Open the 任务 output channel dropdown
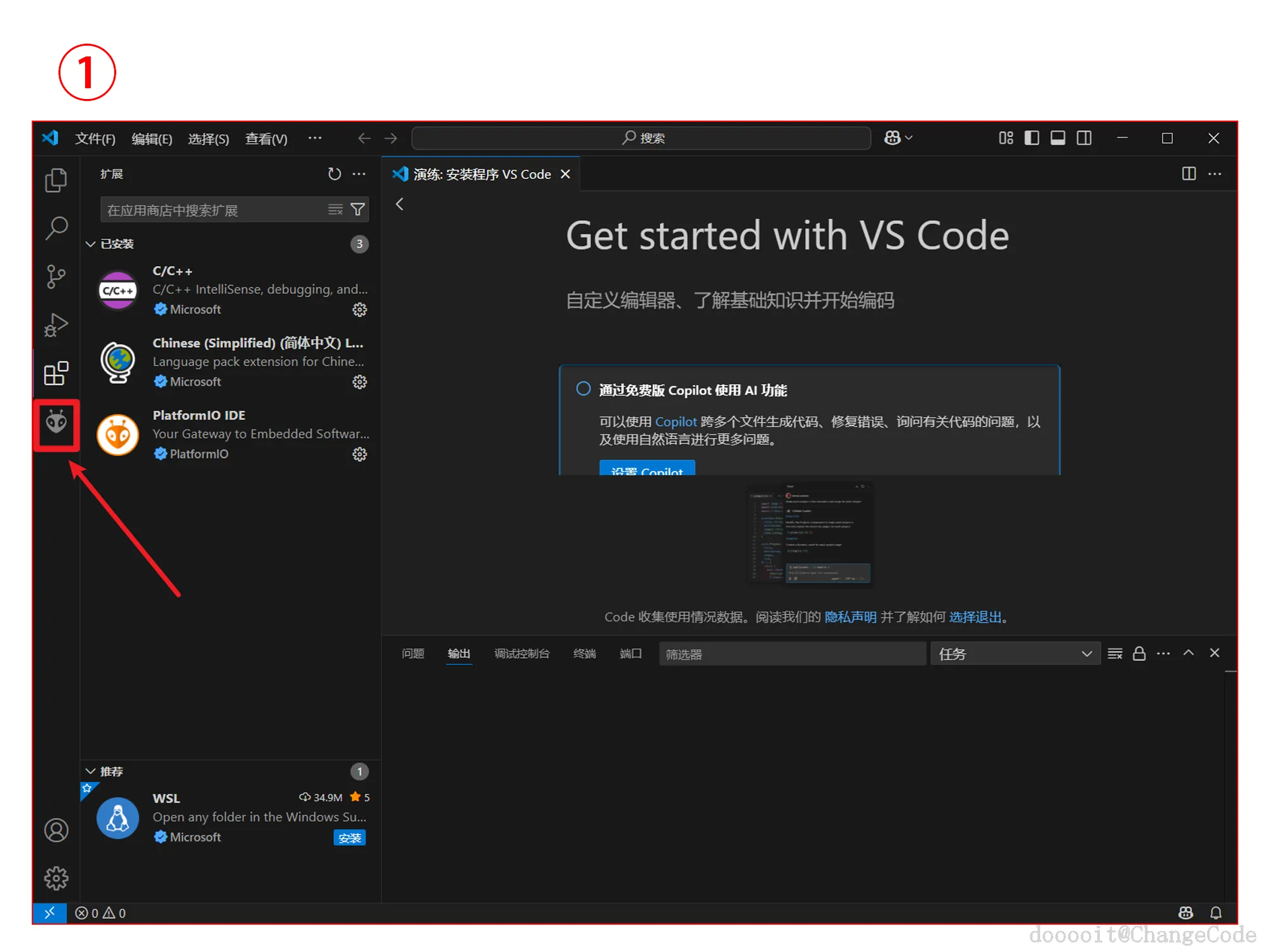 coord(1014,654)
